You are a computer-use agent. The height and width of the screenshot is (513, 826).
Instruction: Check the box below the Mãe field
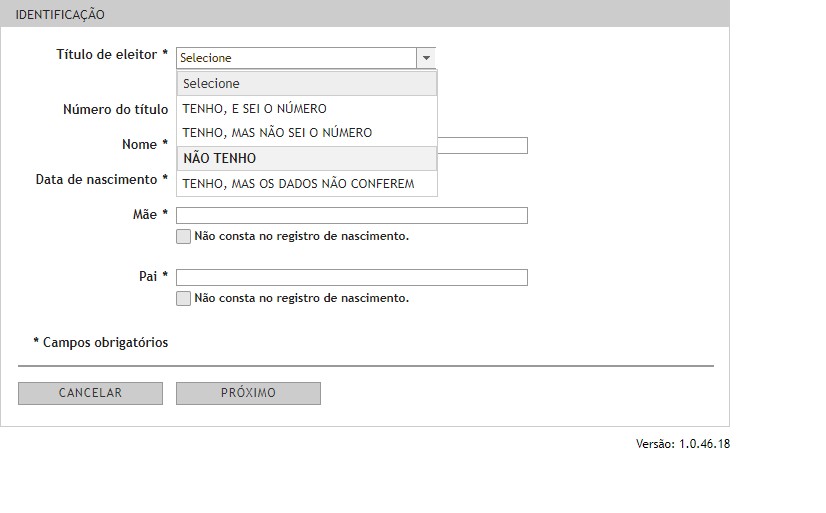coord(183,237)
